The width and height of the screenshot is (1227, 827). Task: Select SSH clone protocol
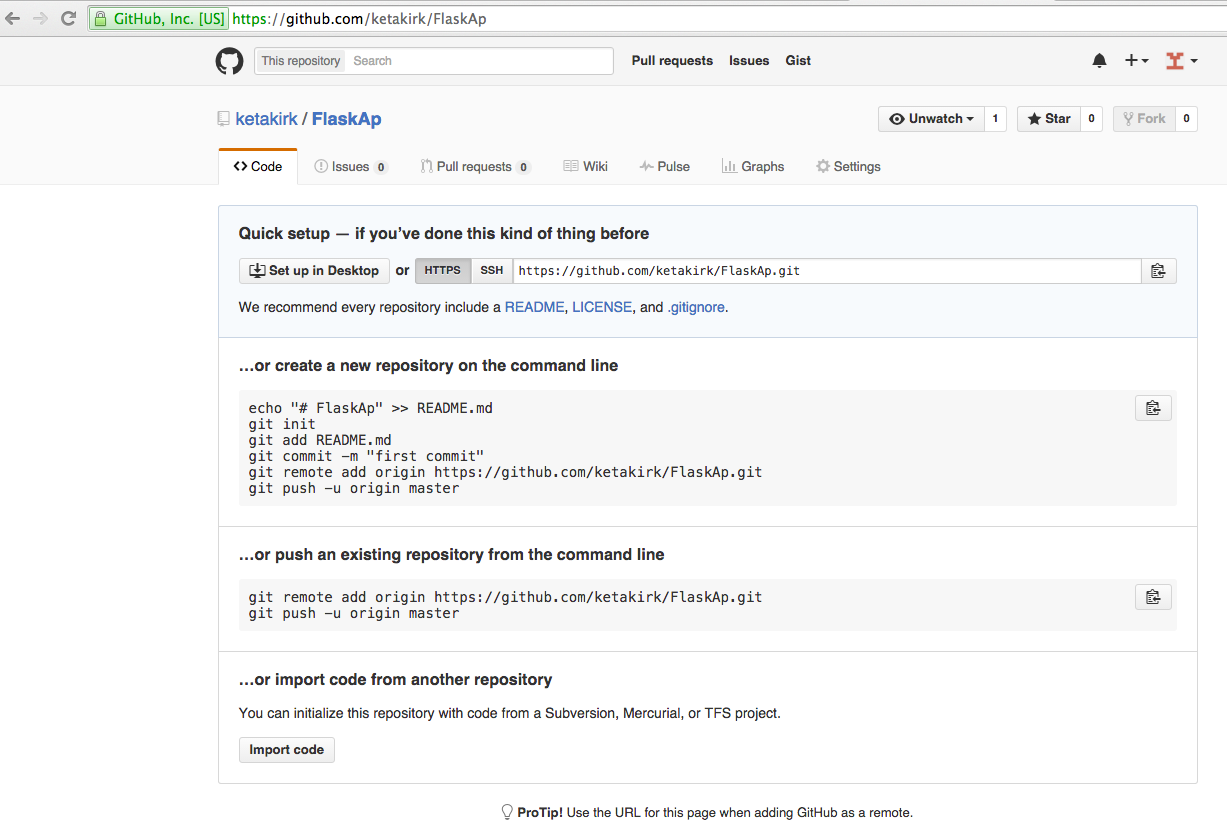[492, 271]
